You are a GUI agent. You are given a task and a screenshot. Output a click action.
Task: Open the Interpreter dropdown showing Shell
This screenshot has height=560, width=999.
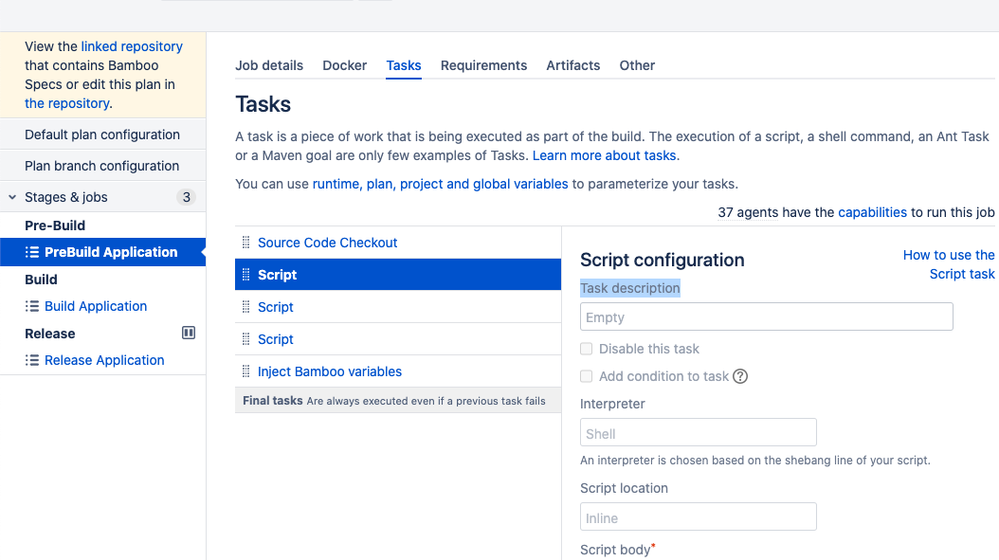(x=698, y=433)
